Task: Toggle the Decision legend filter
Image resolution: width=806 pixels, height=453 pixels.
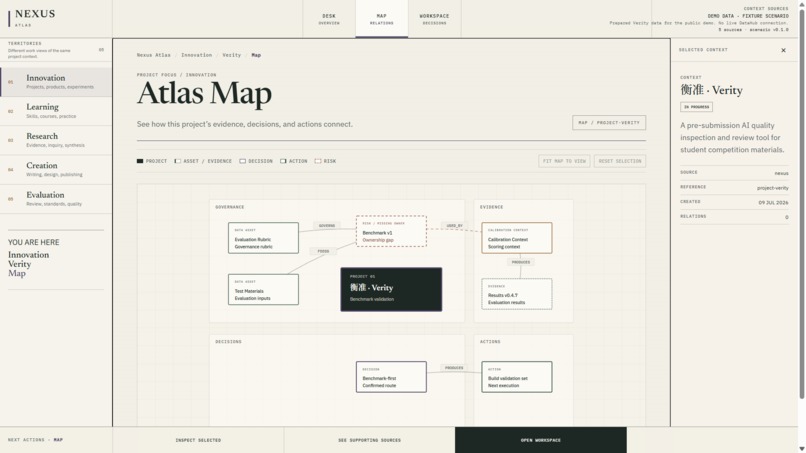Action: tap(256, 161)
